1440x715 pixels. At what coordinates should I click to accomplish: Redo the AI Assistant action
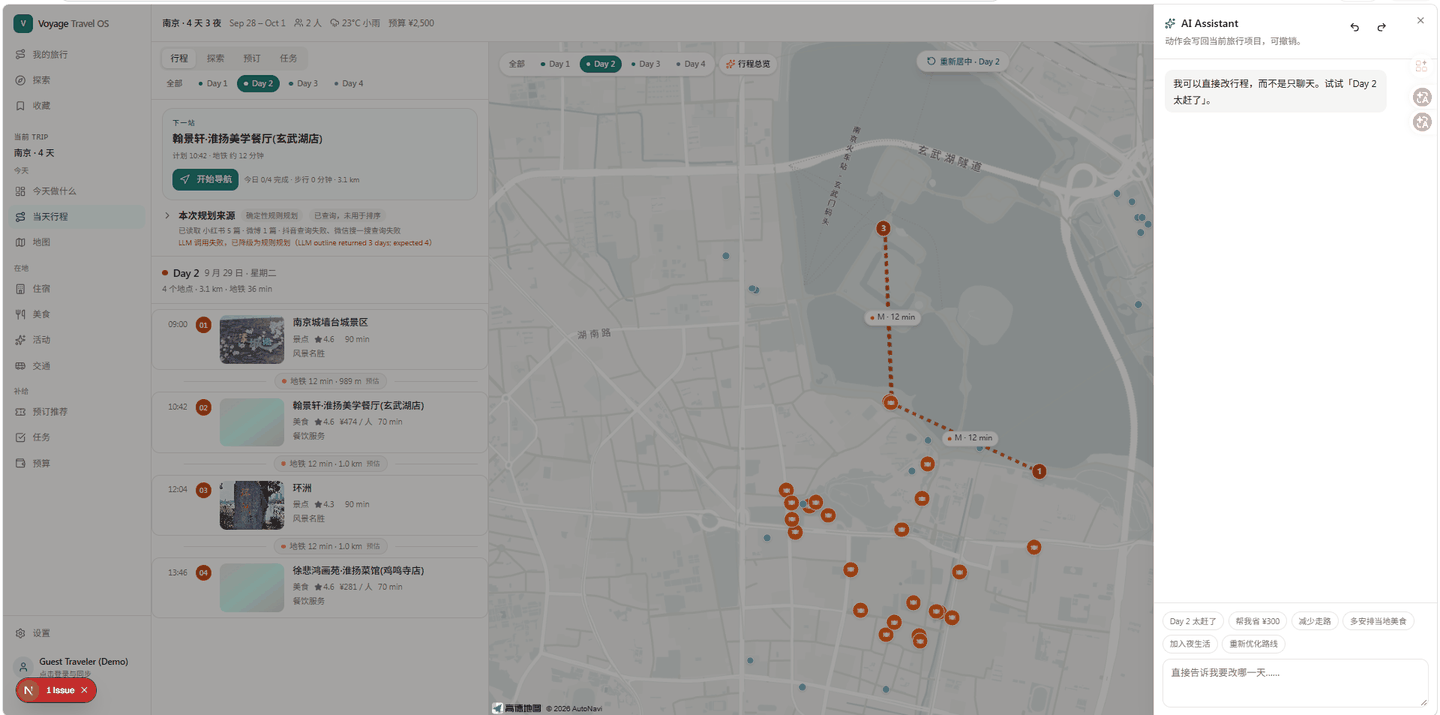point(1381,27)
